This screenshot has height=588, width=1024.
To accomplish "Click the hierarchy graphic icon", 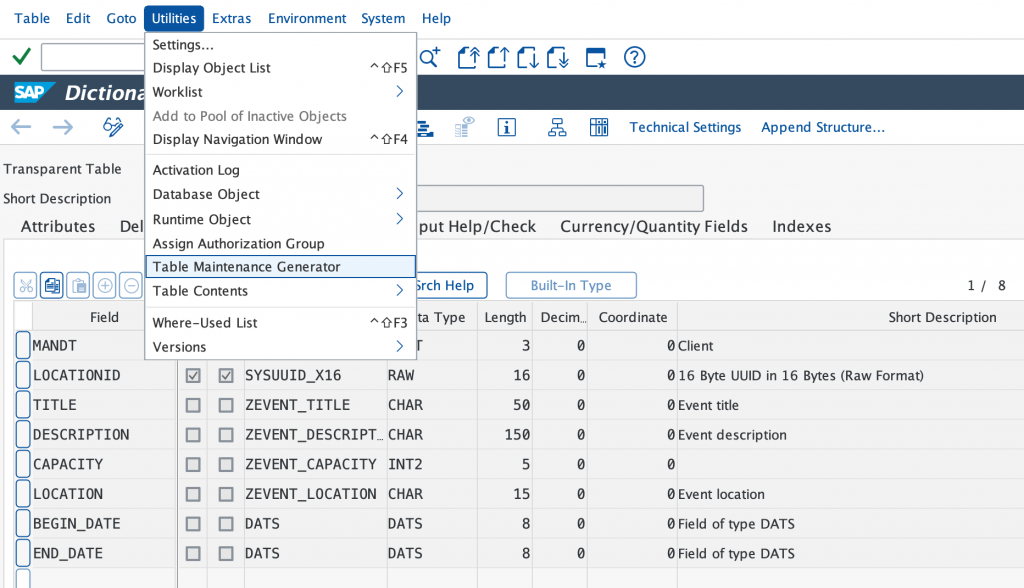I will [556, 127].
